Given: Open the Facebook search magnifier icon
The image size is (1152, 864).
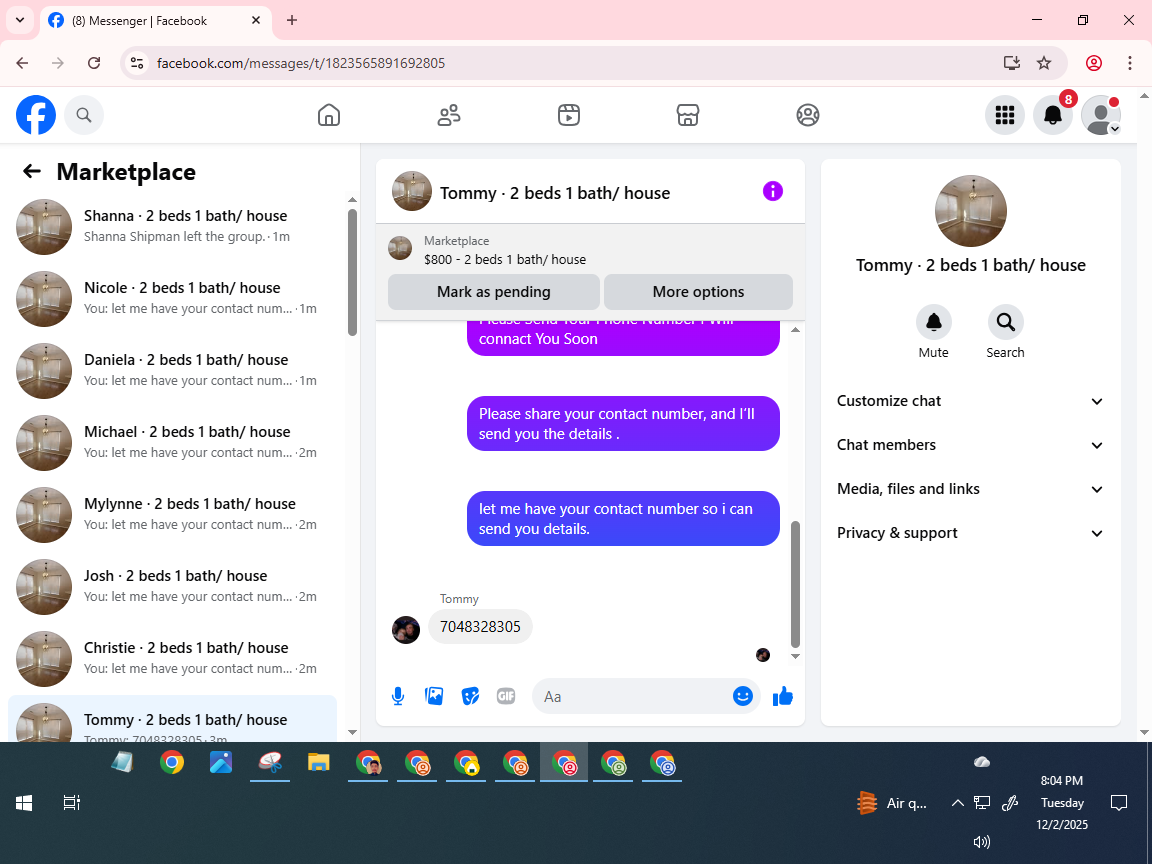Looking at the screenshot, I should click(84, 115).
